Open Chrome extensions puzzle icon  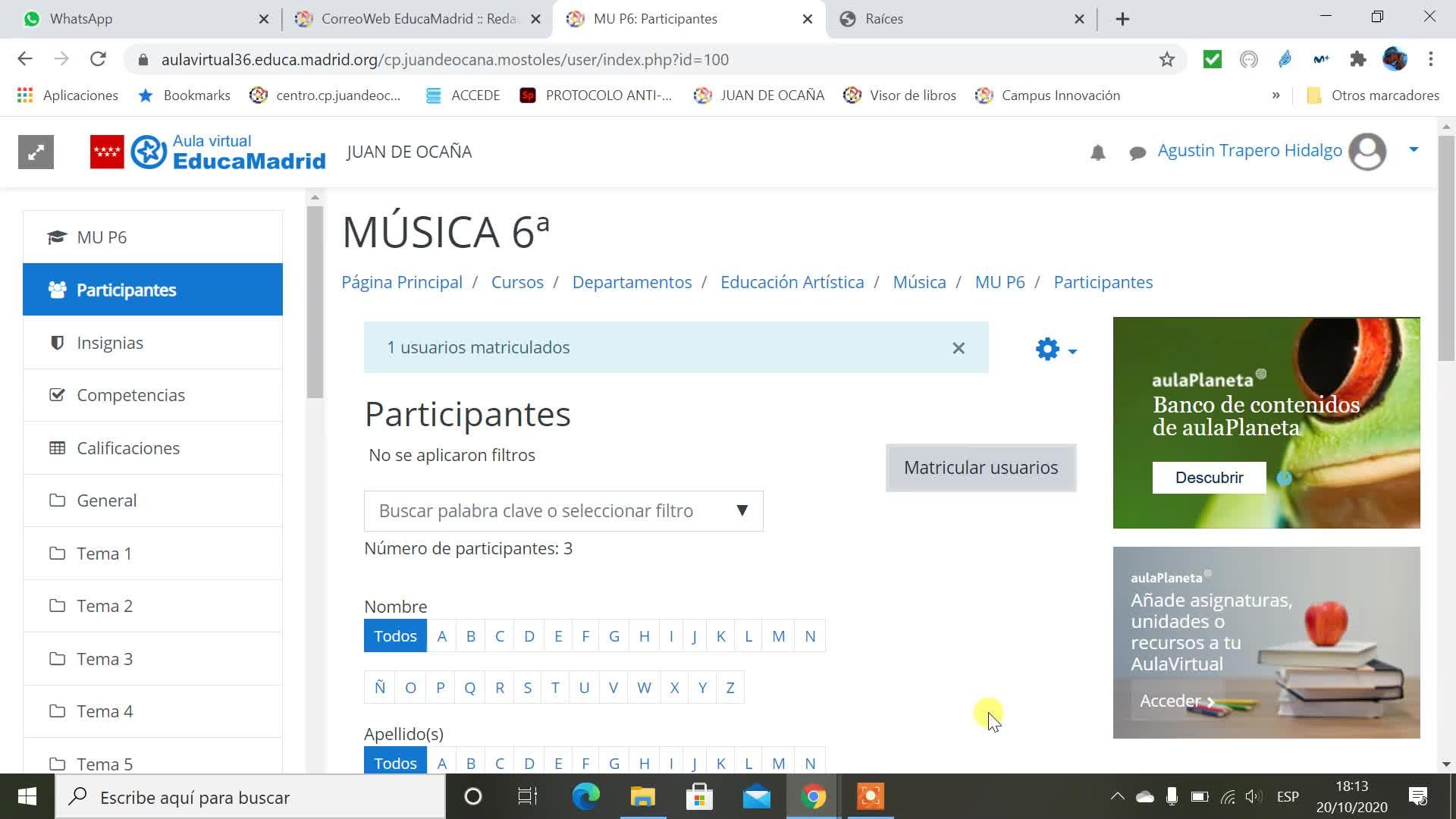1357,59
